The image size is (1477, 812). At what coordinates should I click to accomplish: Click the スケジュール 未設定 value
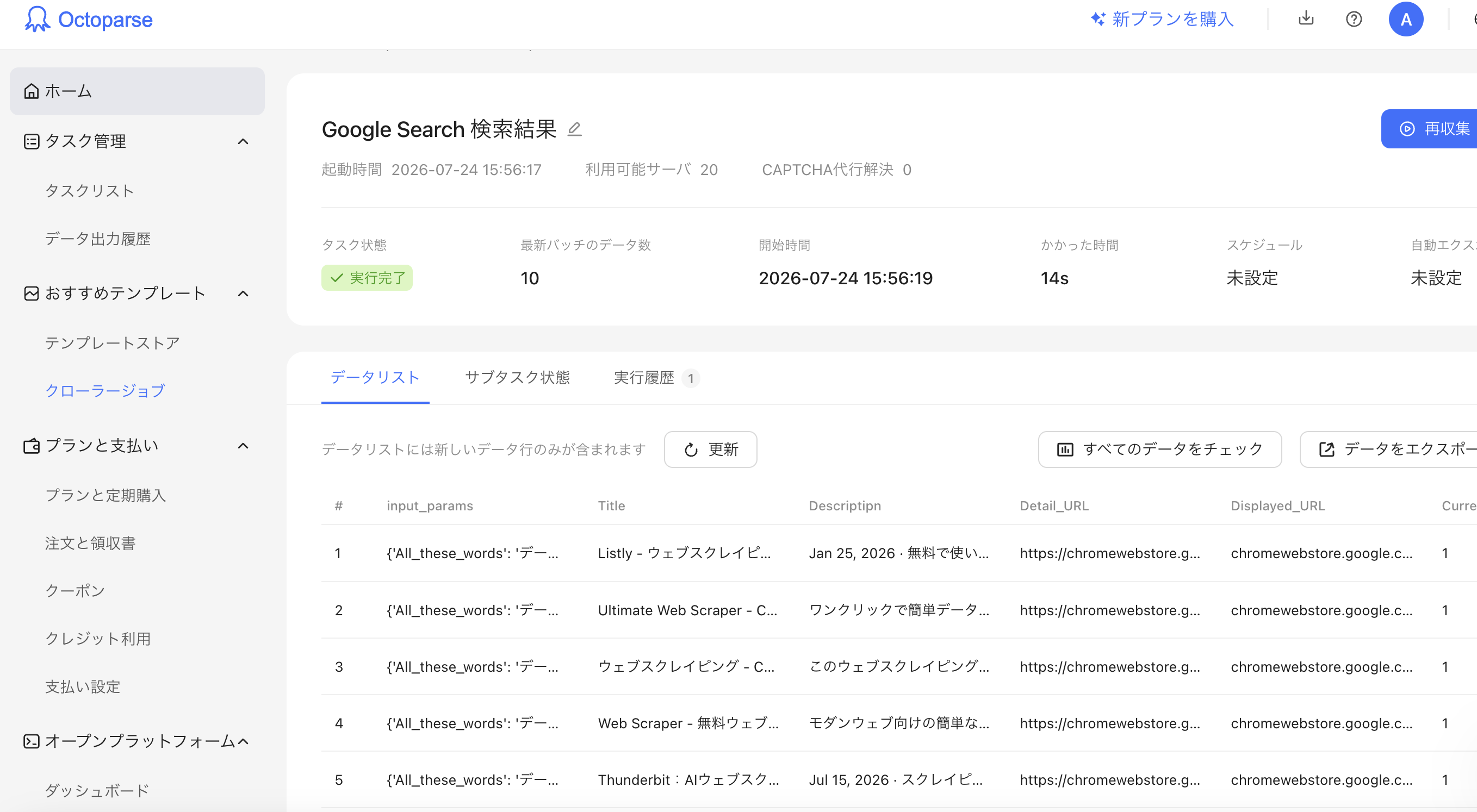point(1252,278)
